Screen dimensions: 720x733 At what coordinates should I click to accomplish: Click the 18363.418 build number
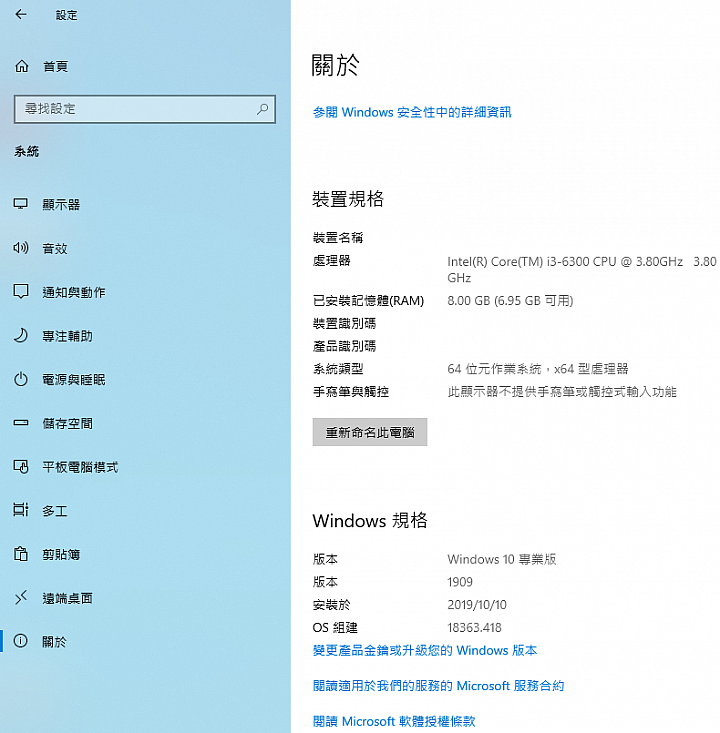click(474, 627)
